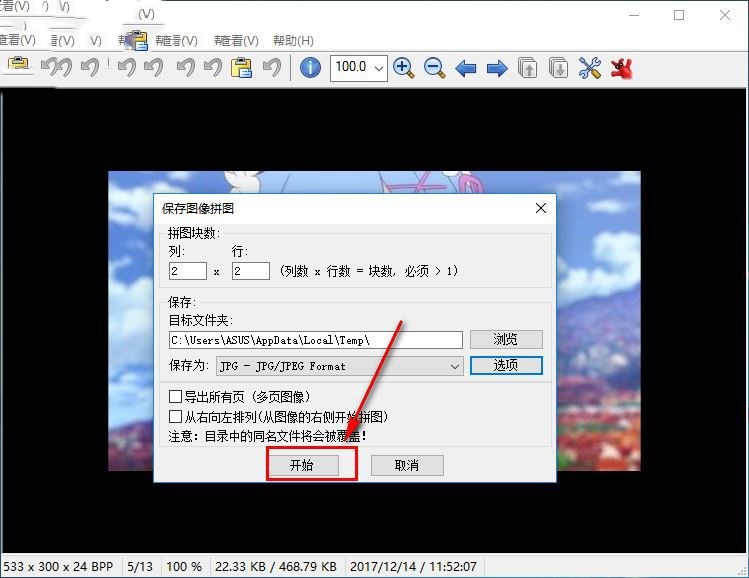Viewport: 749px width, 578px height.
Task: Click the zoom in magnifier icon
Action: point(403,68)
